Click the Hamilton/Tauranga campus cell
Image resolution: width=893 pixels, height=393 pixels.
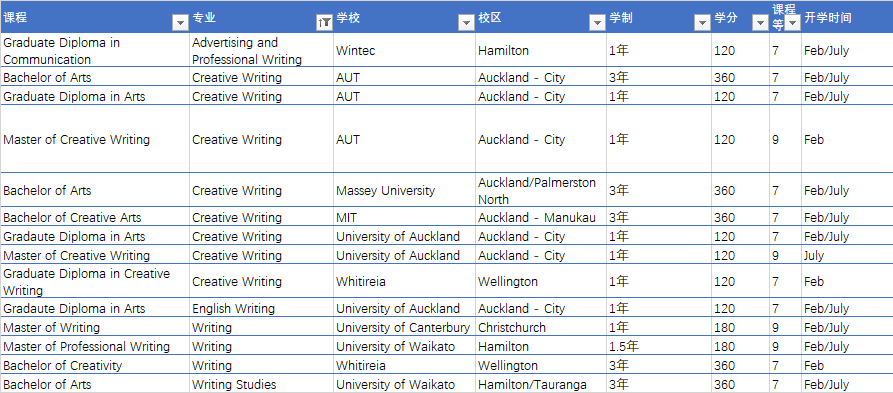click(x=541, y=384)
